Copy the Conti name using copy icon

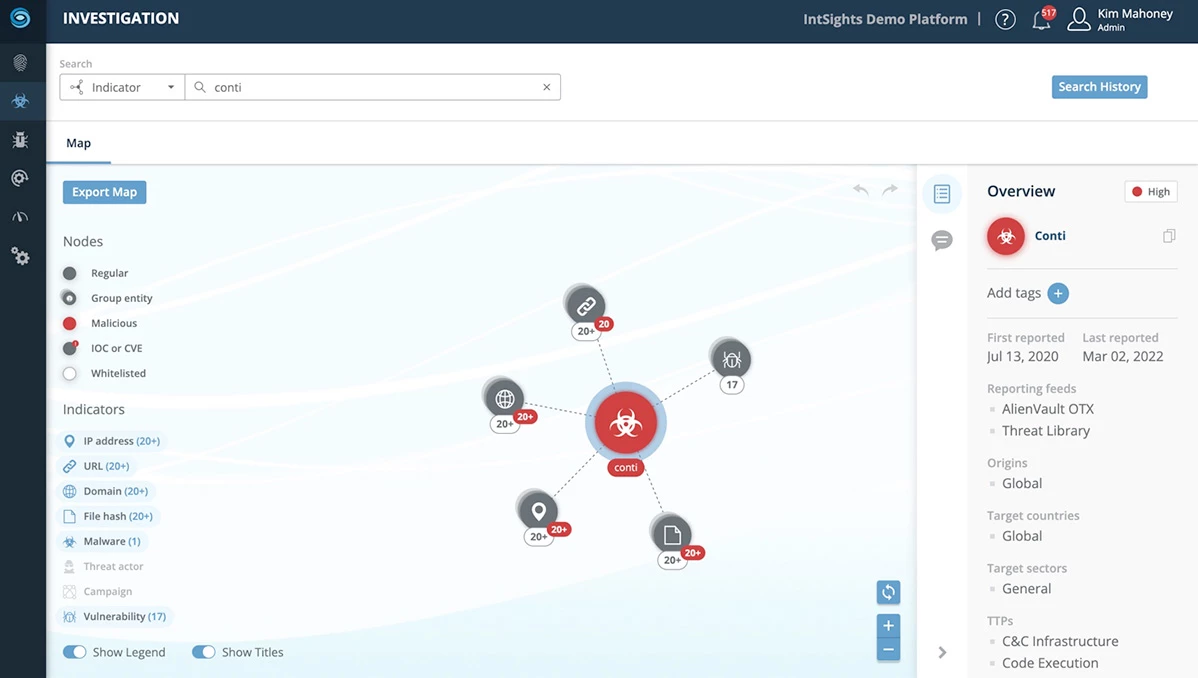(1168, 236)
